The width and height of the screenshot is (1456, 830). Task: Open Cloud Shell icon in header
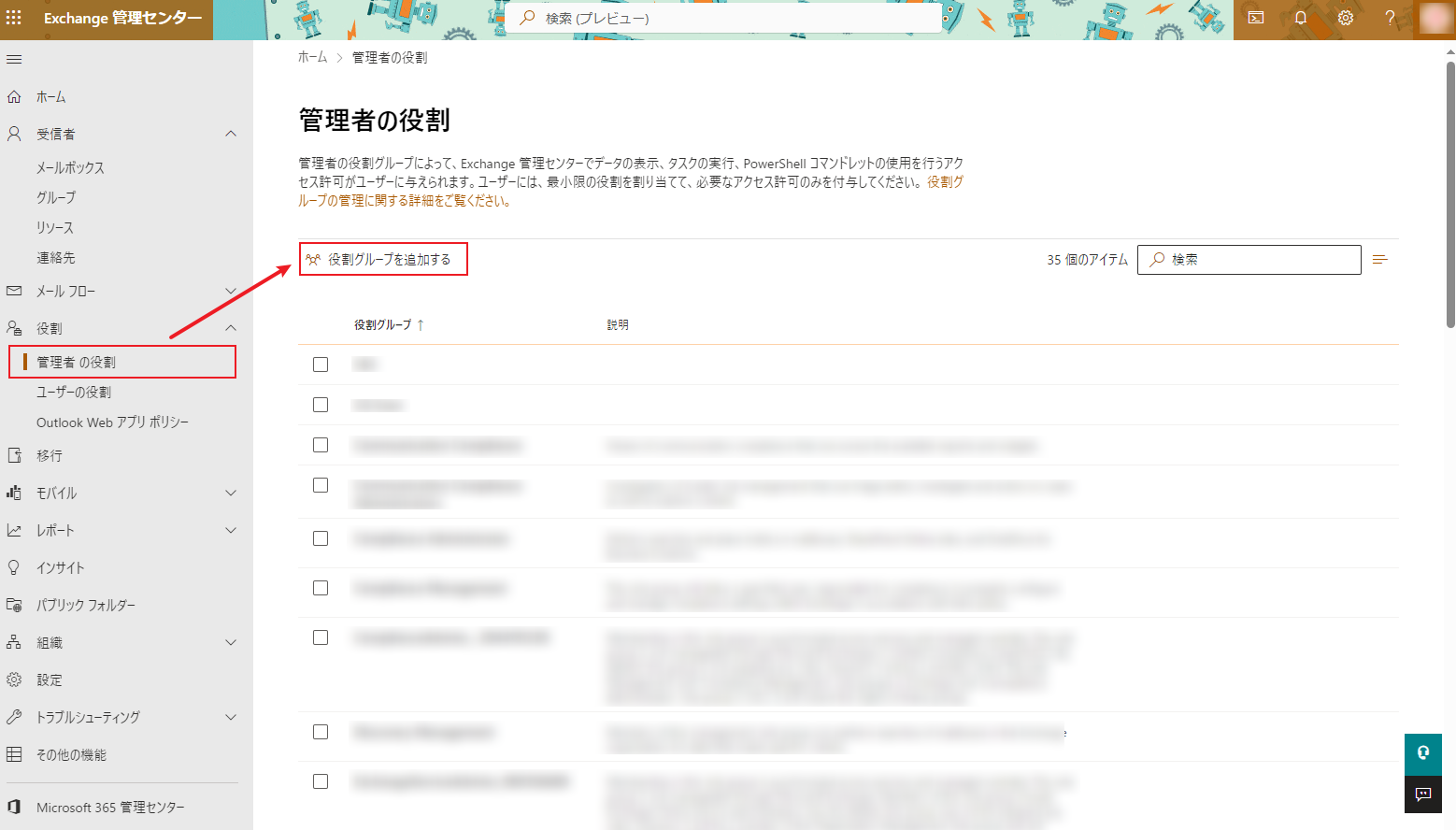point(1256,18)
